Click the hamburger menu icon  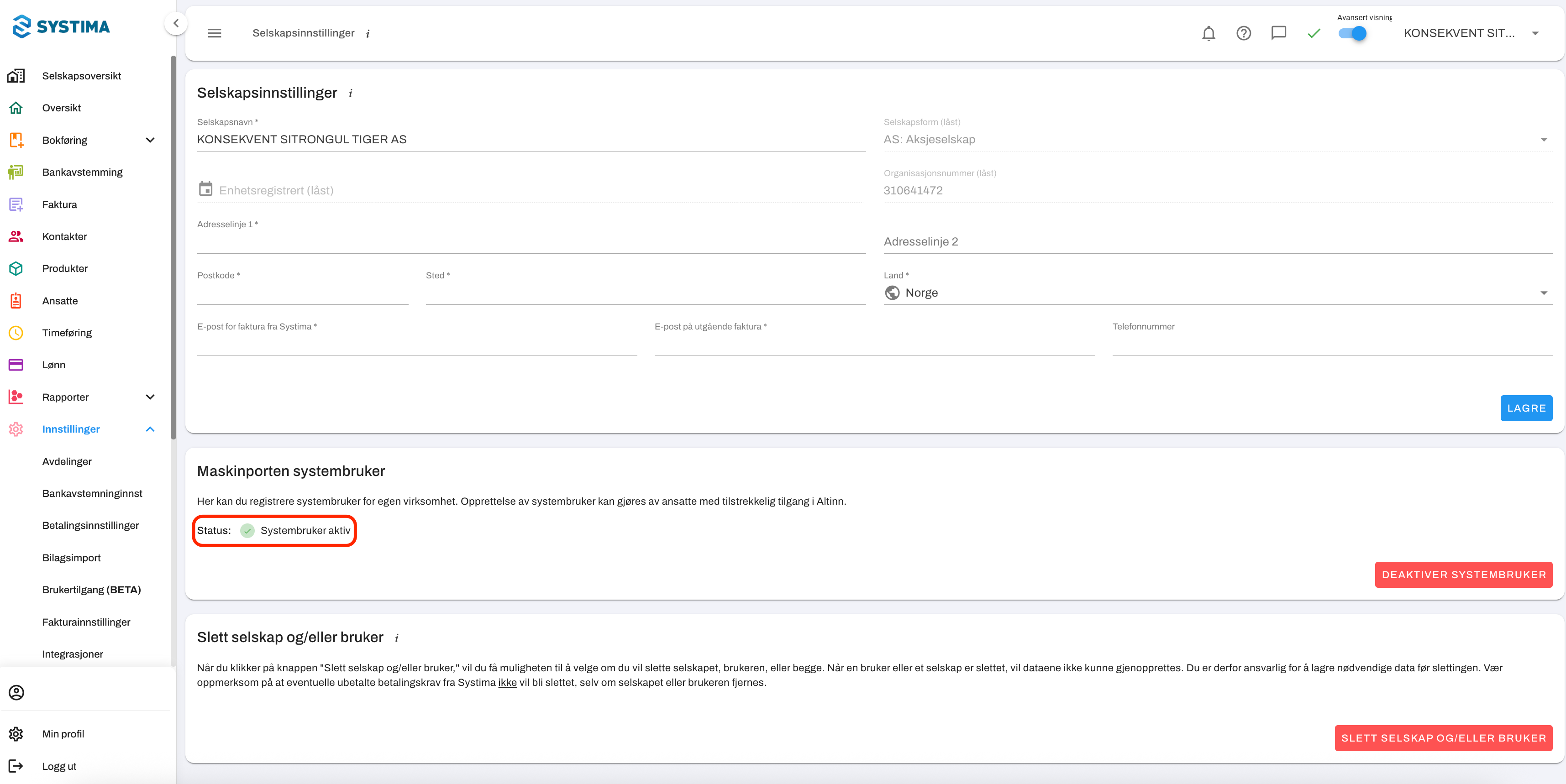pyautogui.click(x=215, y=33)
